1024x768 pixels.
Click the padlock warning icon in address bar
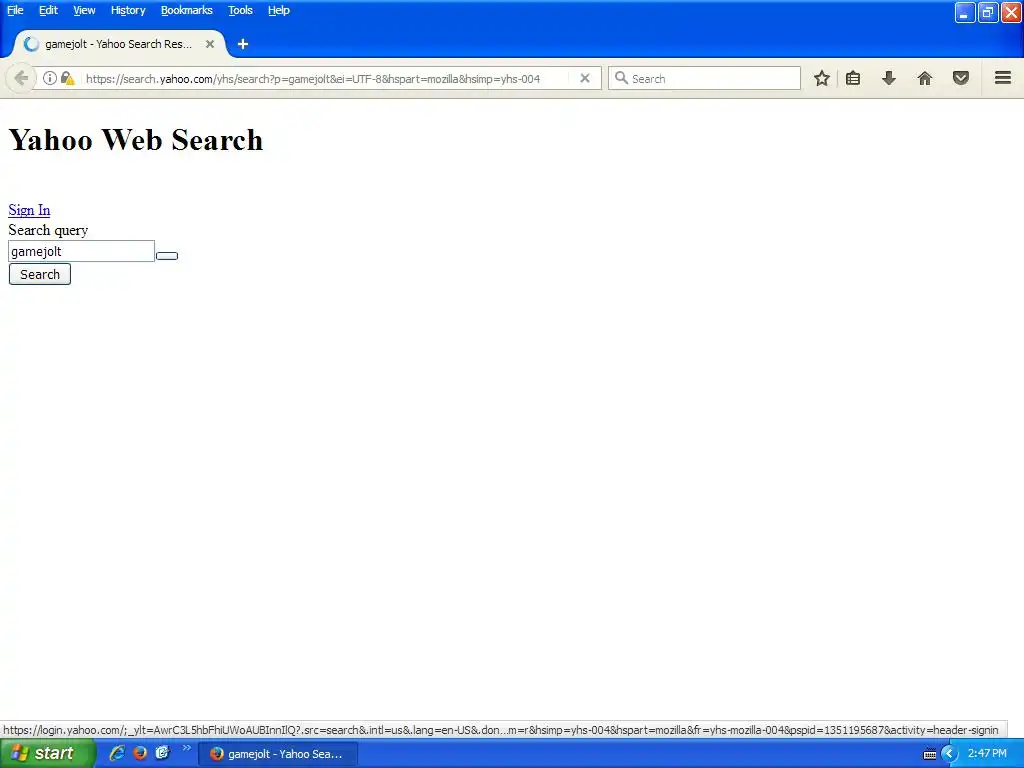click(67, 78)
